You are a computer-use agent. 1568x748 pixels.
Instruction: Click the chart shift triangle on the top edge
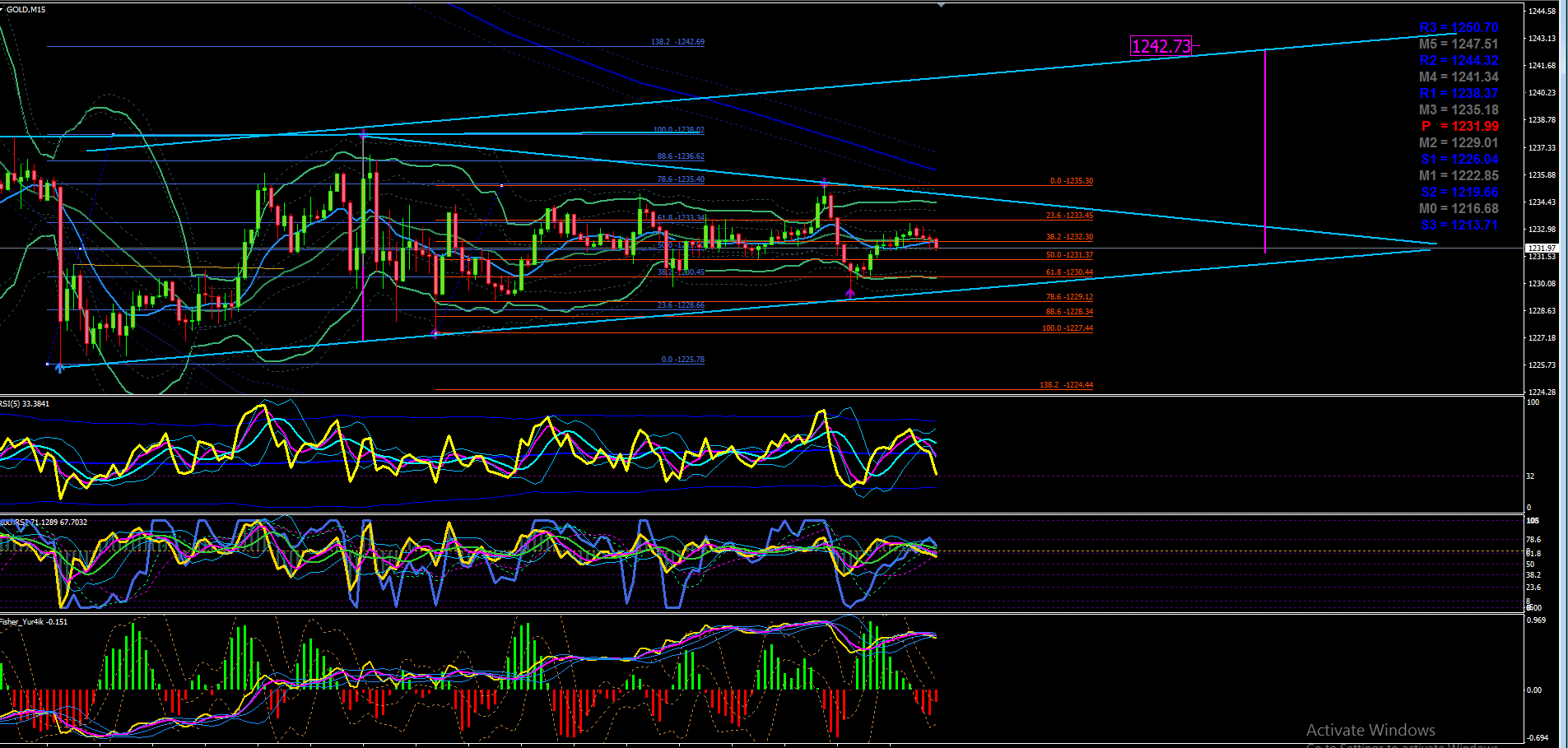[x=942, y=5]
